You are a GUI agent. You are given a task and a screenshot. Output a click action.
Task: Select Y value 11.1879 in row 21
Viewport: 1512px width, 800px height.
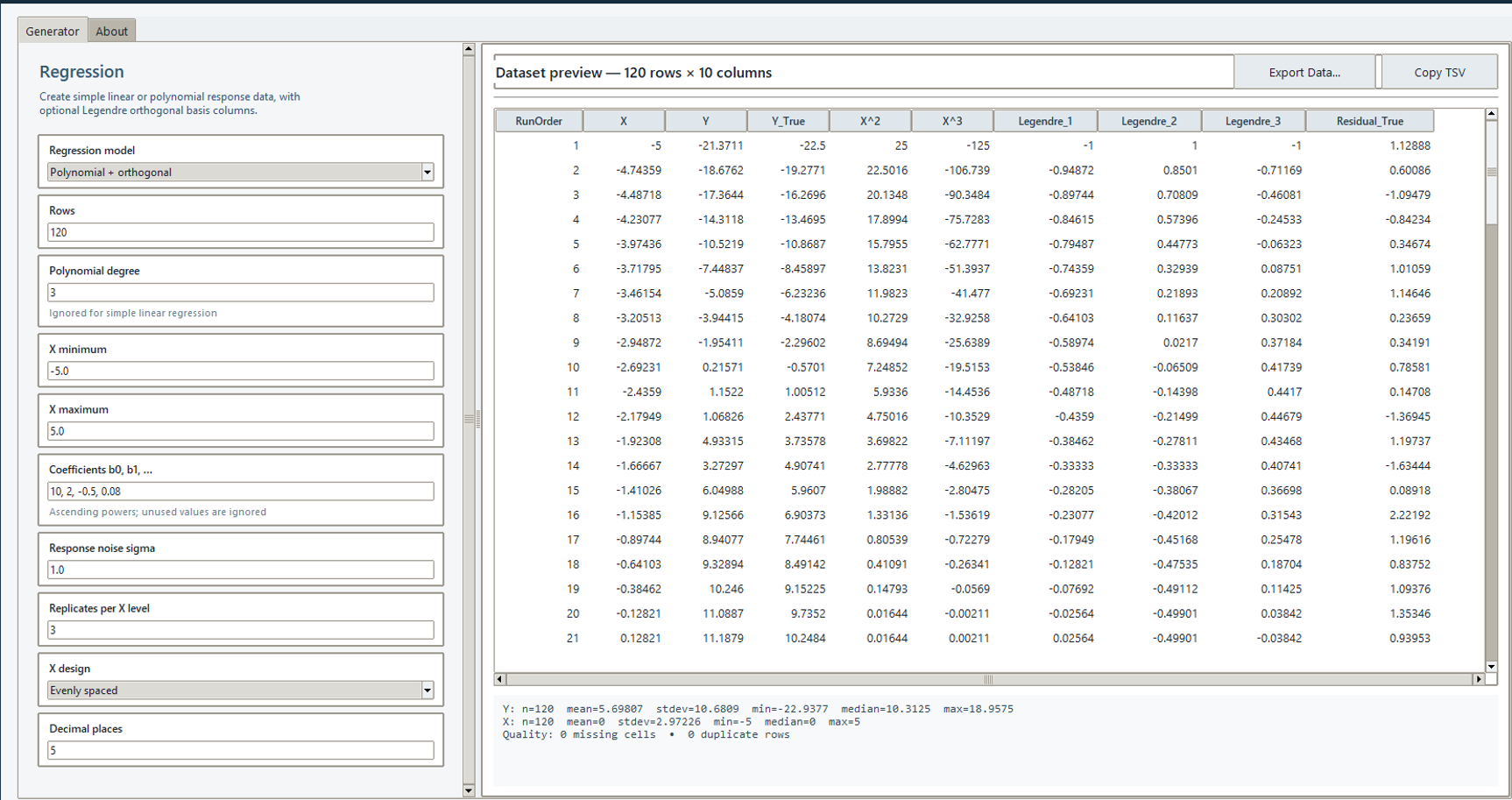pos(723,638)
